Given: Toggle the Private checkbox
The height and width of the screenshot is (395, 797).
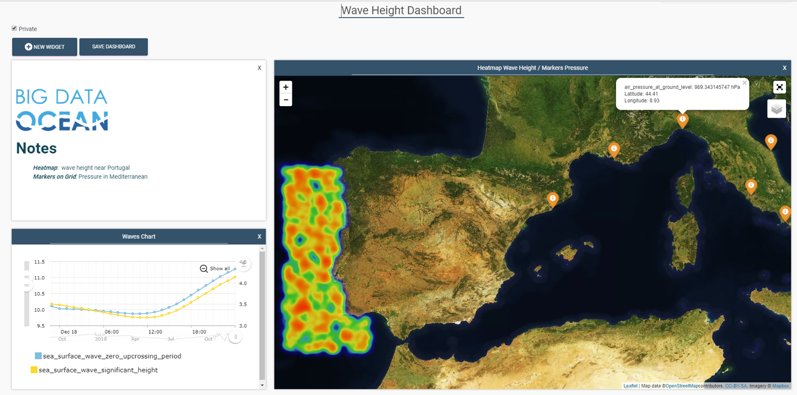Looking at the screenshot, I should (x=14, y=28).
